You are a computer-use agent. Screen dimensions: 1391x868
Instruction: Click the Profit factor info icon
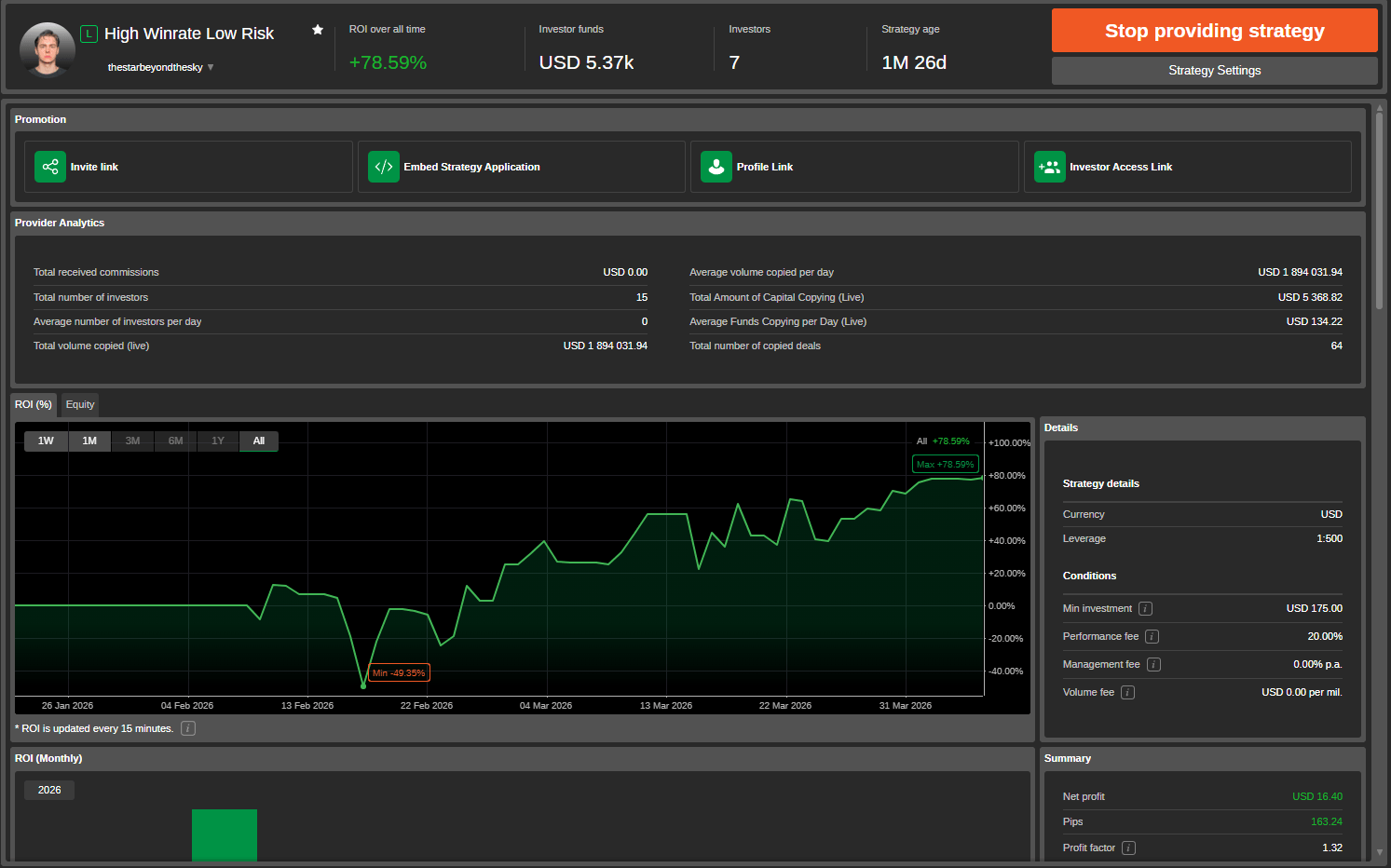point(1127,848)
